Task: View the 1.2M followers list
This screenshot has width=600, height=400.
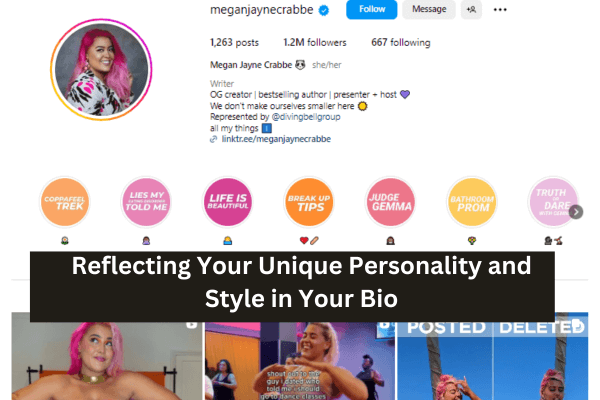Action: [x=315, y=42]
